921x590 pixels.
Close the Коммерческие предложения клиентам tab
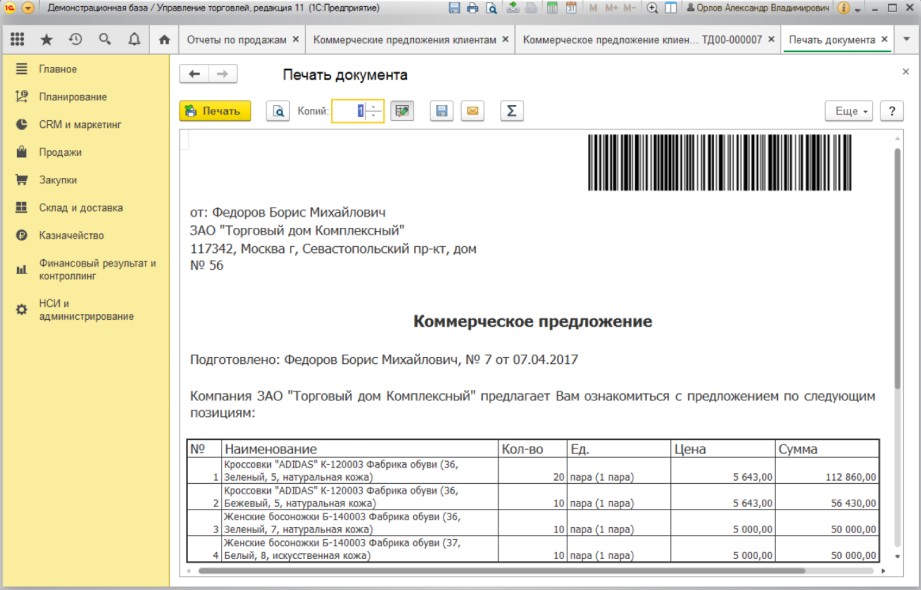(505, 39)
